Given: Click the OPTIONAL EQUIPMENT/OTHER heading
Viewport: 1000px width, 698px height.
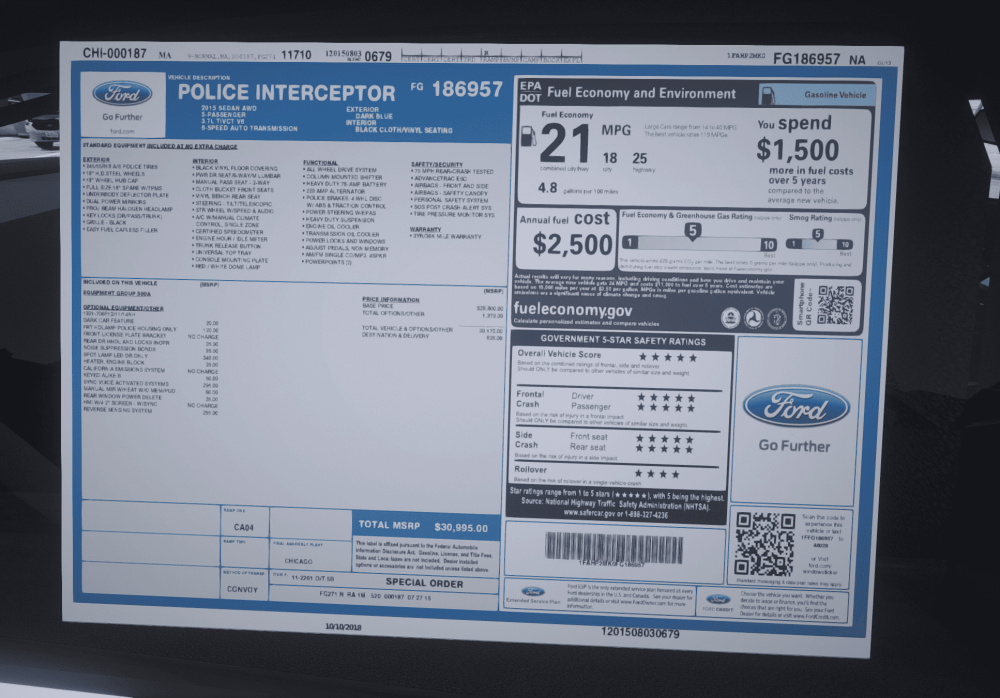Looking at the screenshot, I should point(123,308).
